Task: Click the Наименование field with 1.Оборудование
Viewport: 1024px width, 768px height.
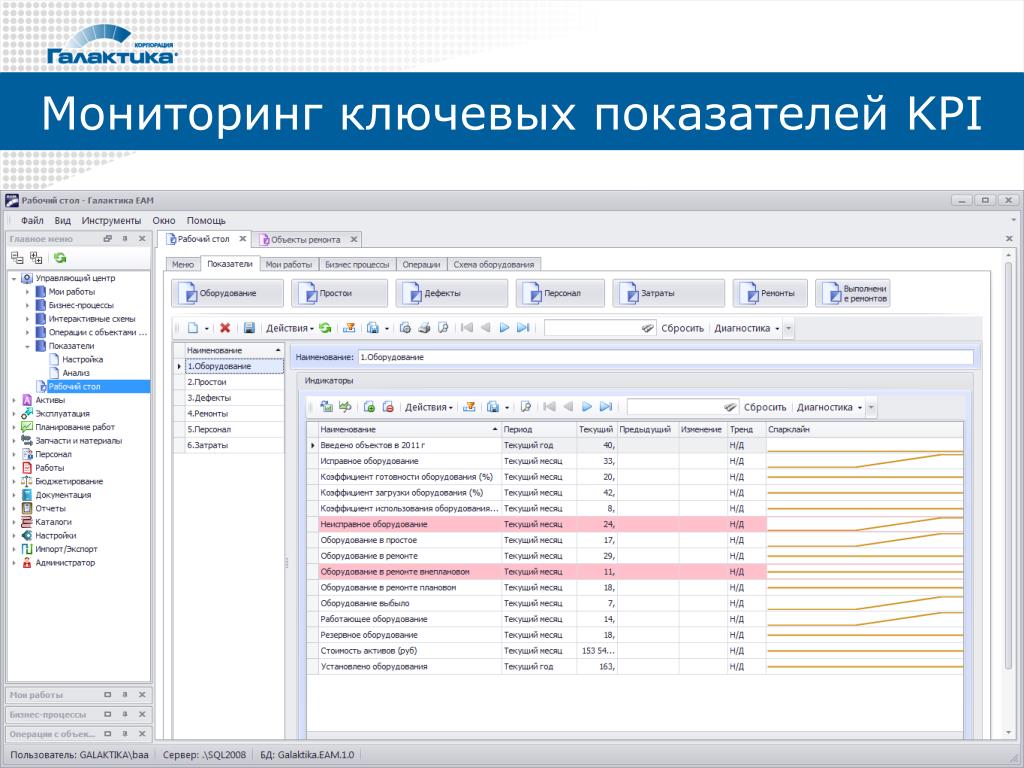Action: (665, 357)
